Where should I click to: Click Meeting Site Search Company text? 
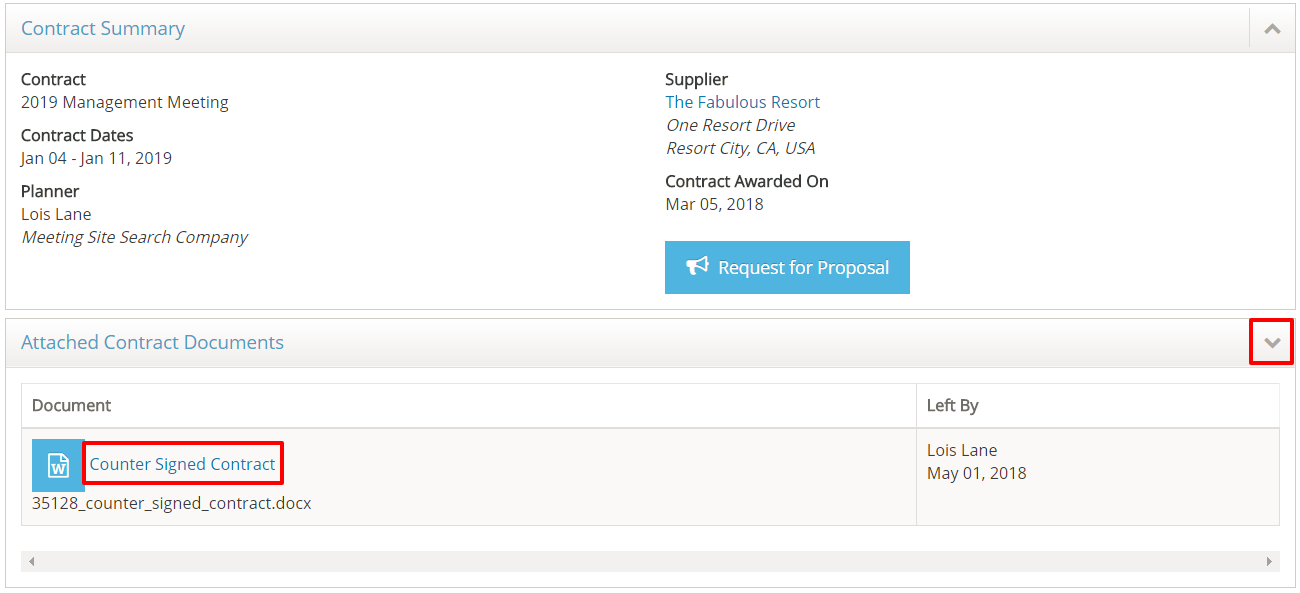(x=134, y=237)
